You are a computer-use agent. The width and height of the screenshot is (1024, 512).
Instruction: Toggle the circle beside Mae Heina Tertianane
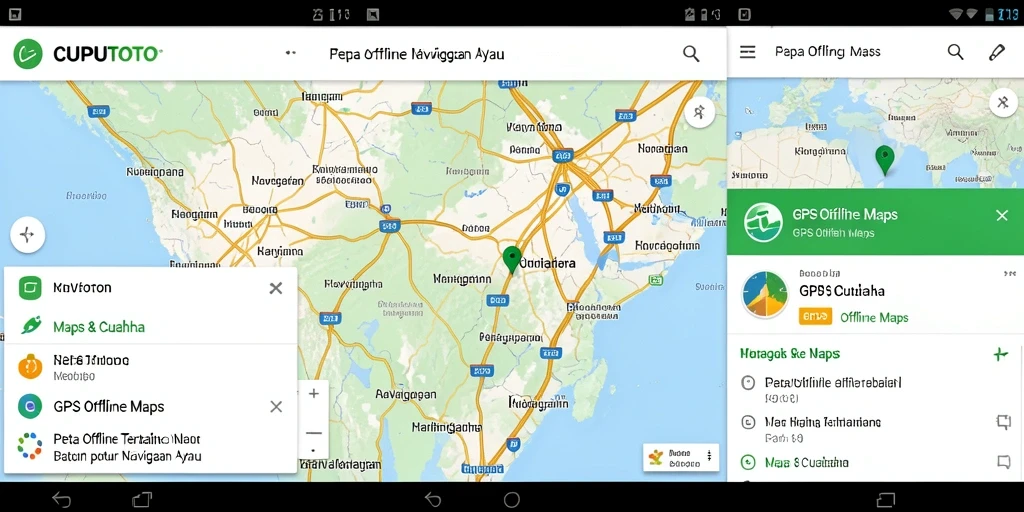(748, 423)
